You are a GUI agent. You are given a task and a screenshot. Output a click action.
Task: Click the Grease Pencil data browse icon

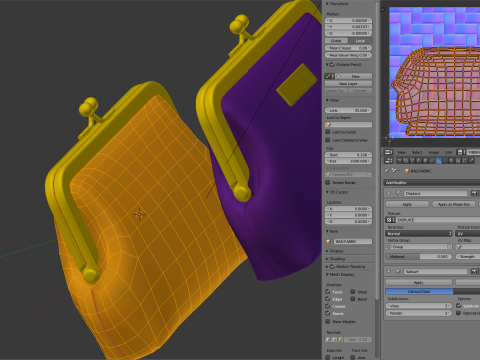[329, 76]
